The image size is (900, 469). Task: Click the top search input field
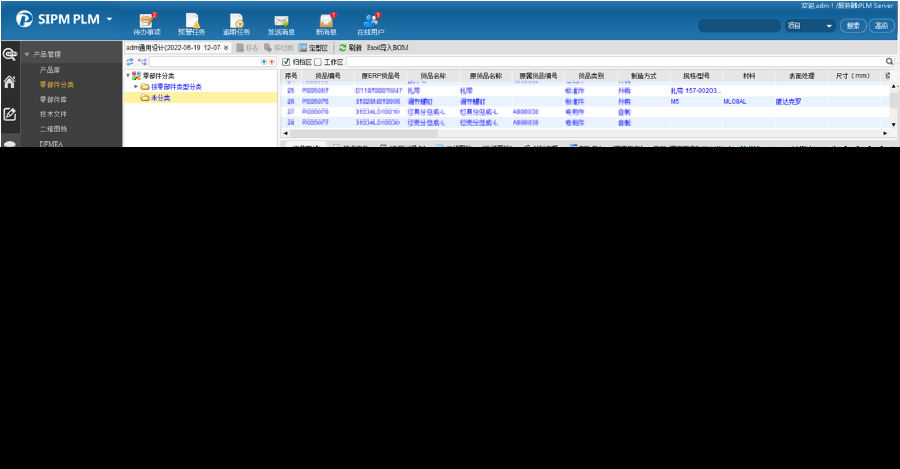[x=738, y=26]
